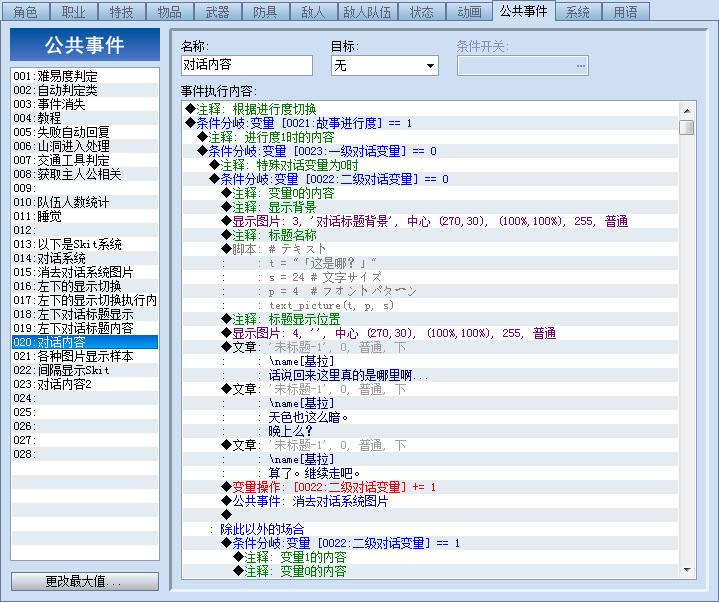Select the 公共事件 tab
Image resolution: width=719 pixels, height=602 pixels.
click(x=523, y=11)
